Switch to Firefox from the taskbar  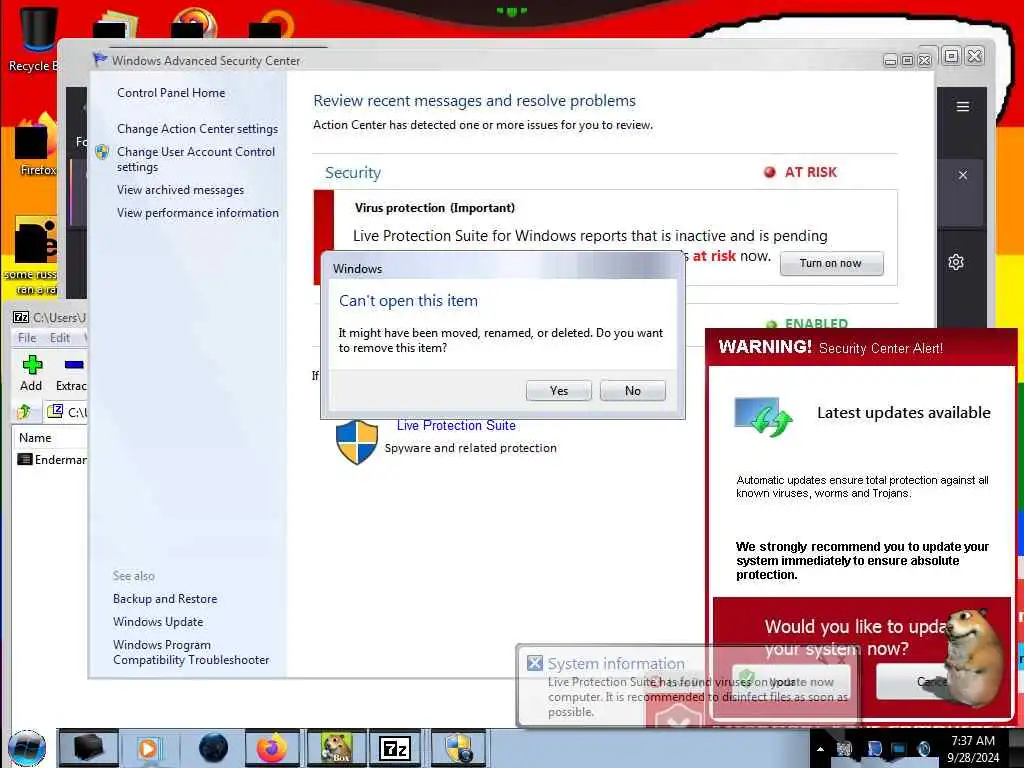[x=272, y=748]
